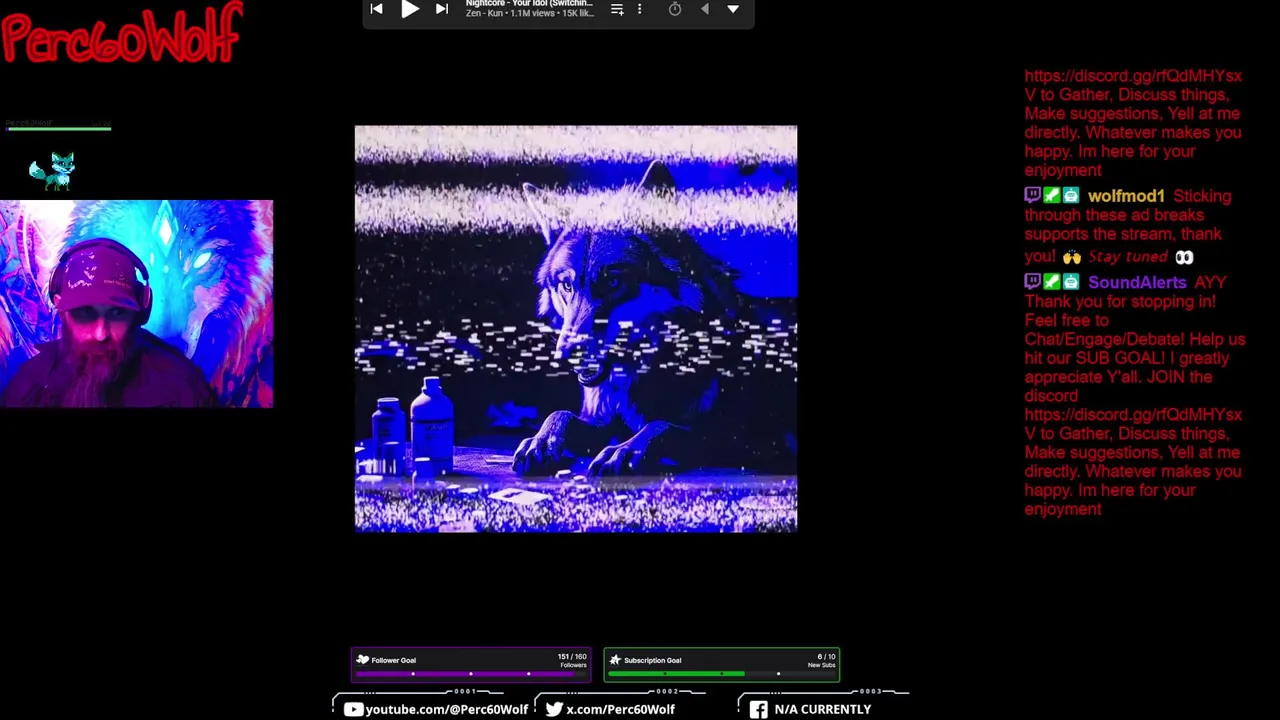Open the x.com/Perc60Wolf link
The height and width of the screenshot is (720, 1280).
[620, 709]
